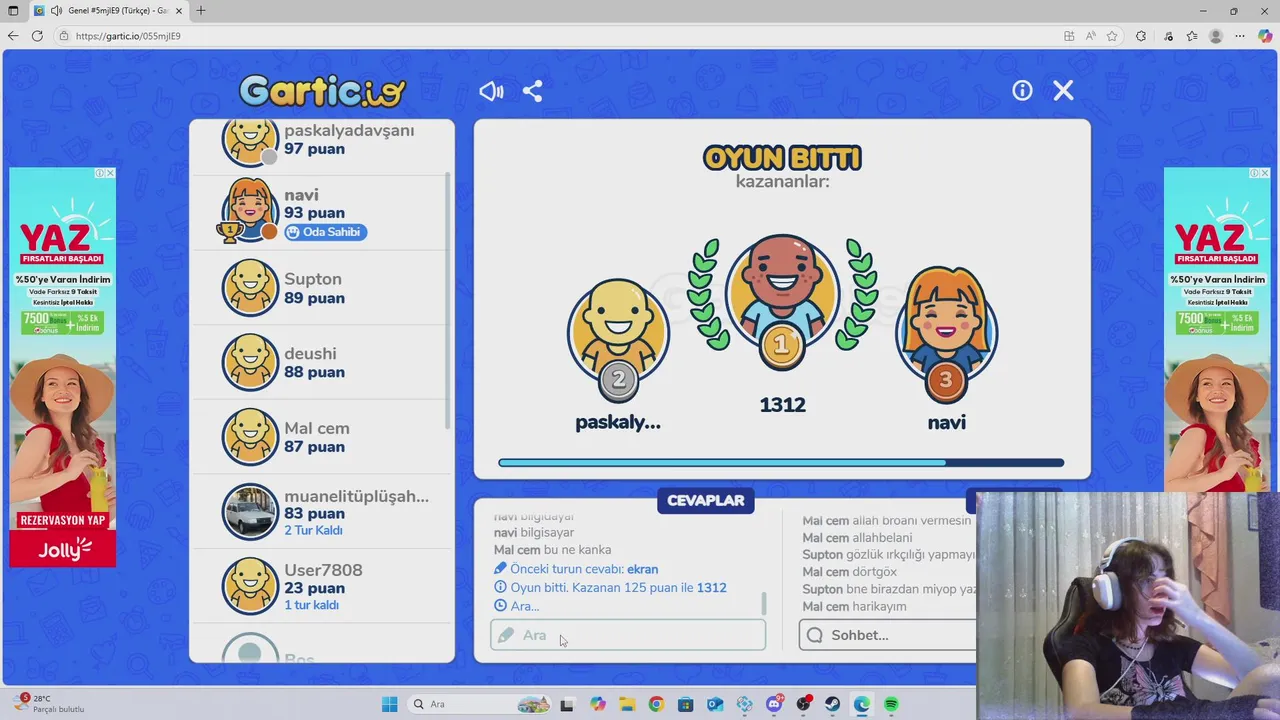Open the room info icon
The height and width of the screenshot is (720, 1280).
(x=1022, y=90)
